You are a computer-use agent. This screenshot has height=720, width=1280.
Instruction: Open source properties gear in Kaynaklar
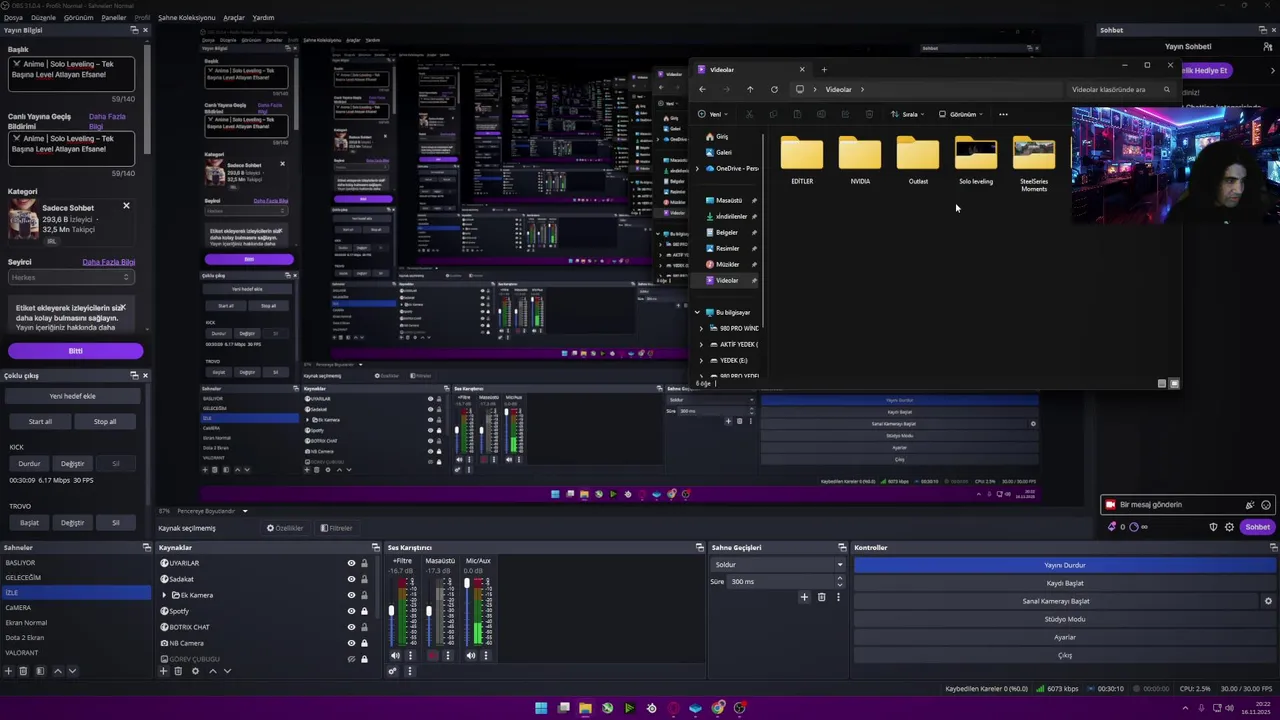pyautogui.click(x=195, y=671)
